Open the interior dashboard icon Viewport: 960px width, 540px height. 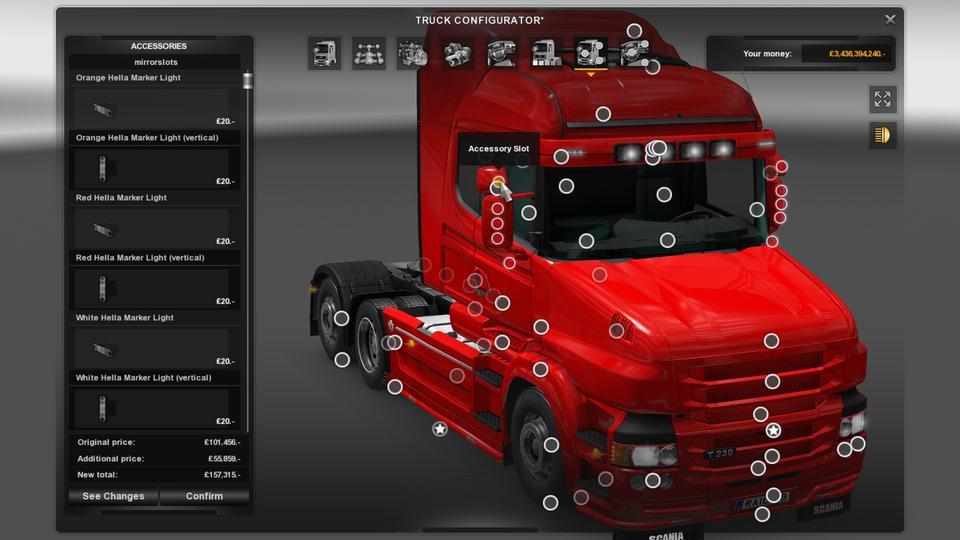pyautogui.click(x=501, y=53)
